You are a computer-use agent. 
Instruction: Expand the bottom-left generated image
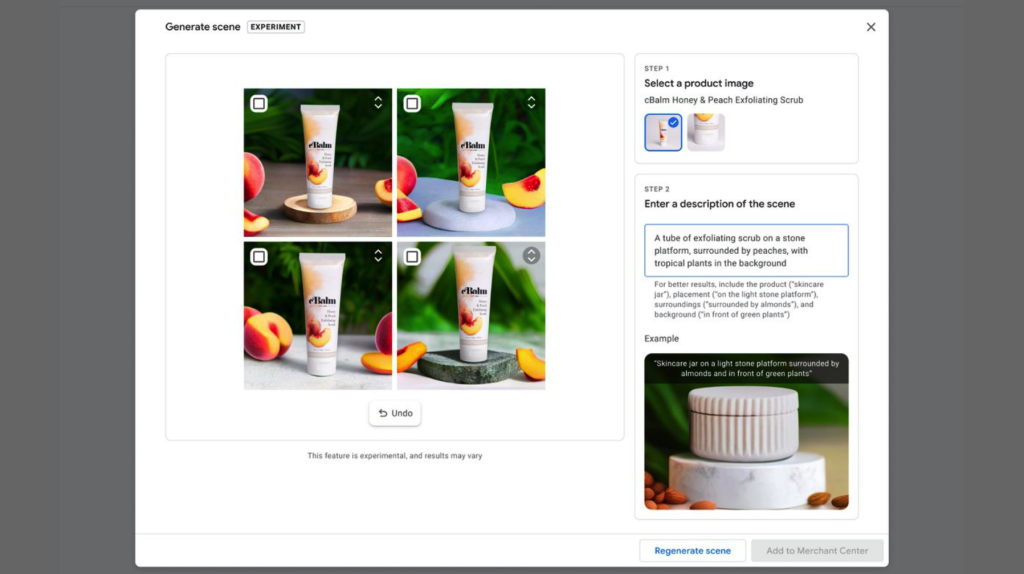378,256
